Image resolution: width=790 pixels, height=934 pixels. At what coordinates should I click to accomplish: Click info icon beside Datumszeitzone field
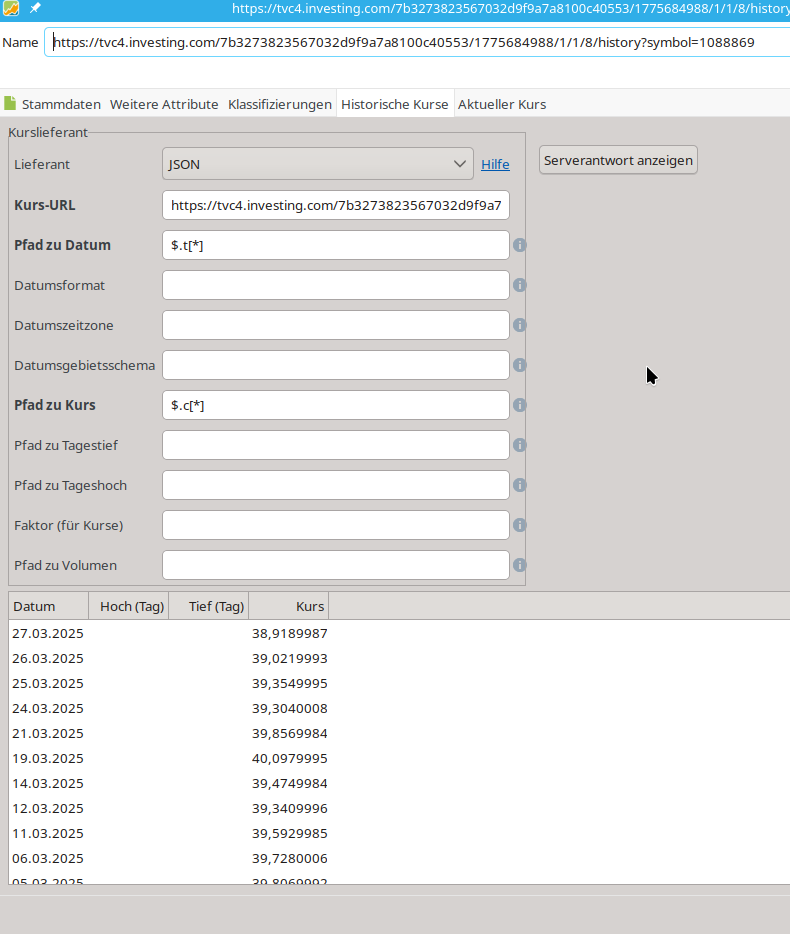point(520,325)
